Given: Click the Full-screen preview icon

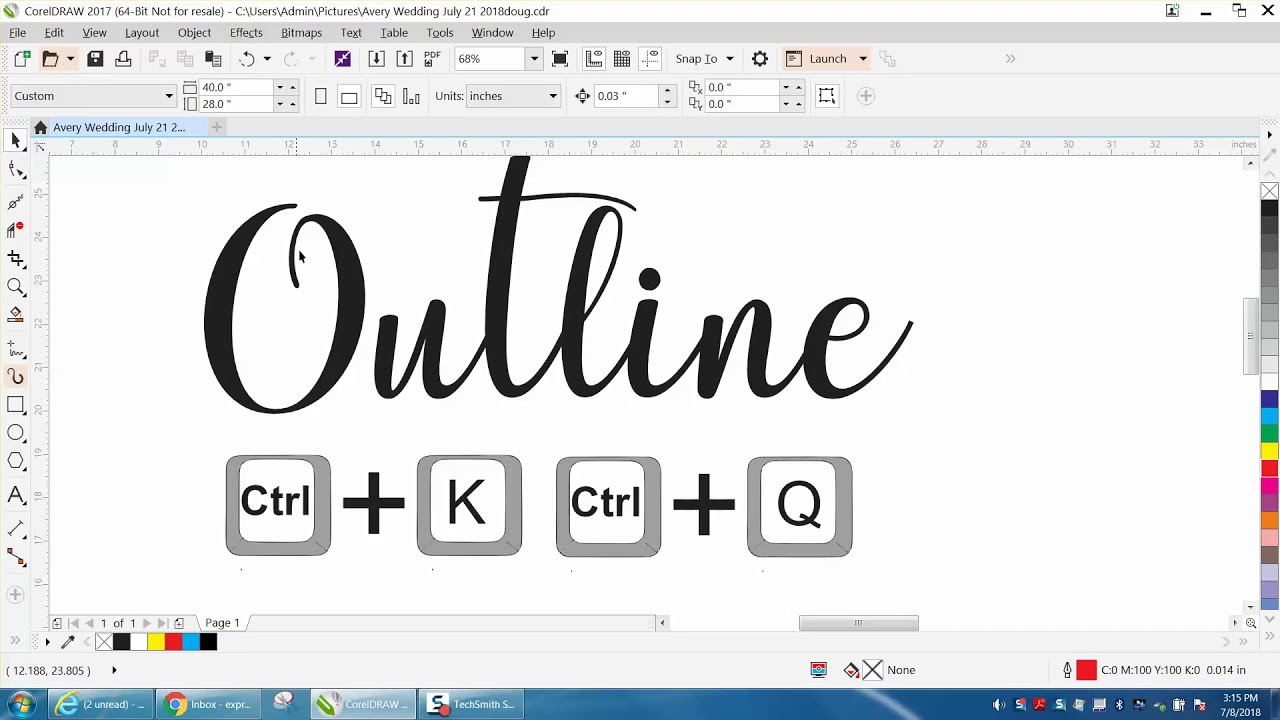Looking at the screenshot, I should [x=560, y=59].
